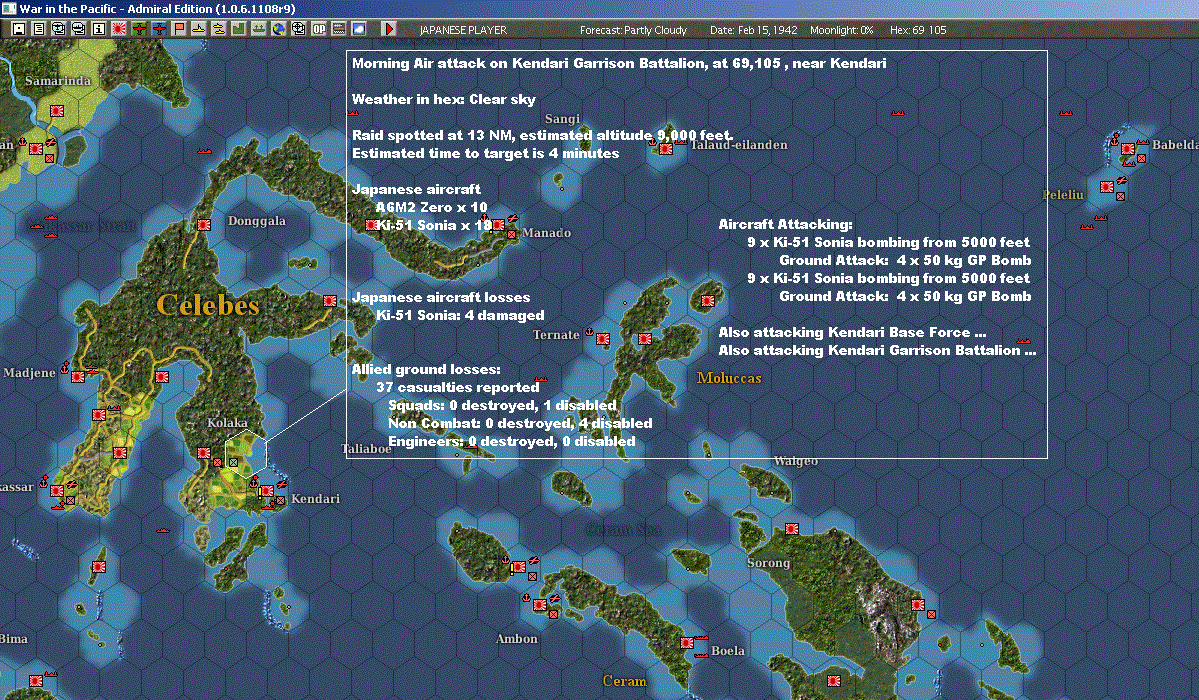Viewport: 1199px width, 700px height.
Task: Select the Japanese base flag next to Sorong
Action: pyautogui.click(x=792, y=529)
